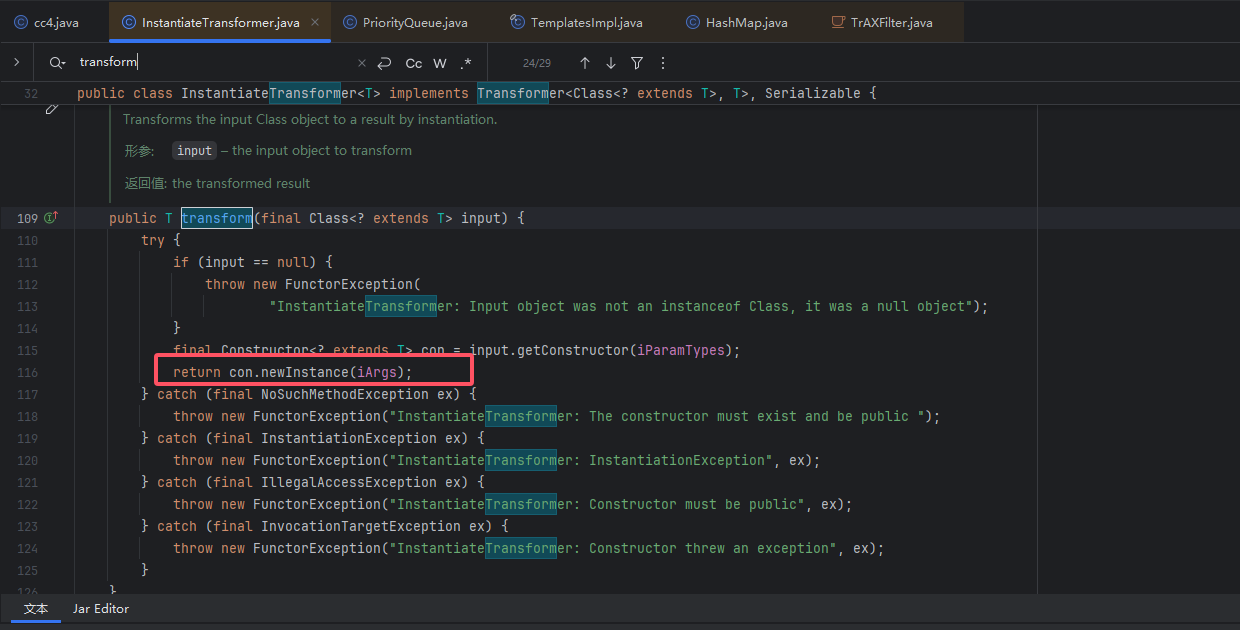Viewport: 1240px width, 630px height.
Task: Toggle Regex (.*) search mode
Action: click(x=466, y=63)
